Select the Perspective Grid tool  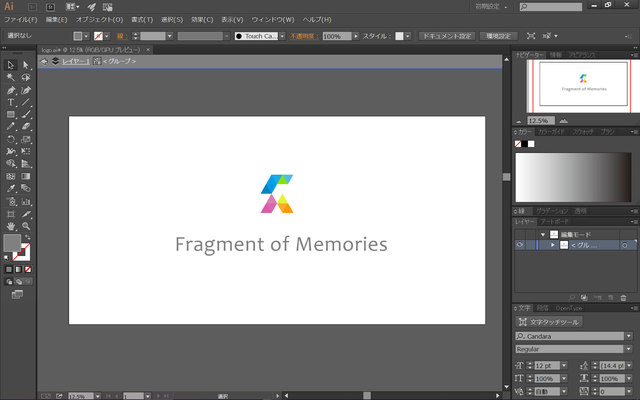click(x=26, y=164)
